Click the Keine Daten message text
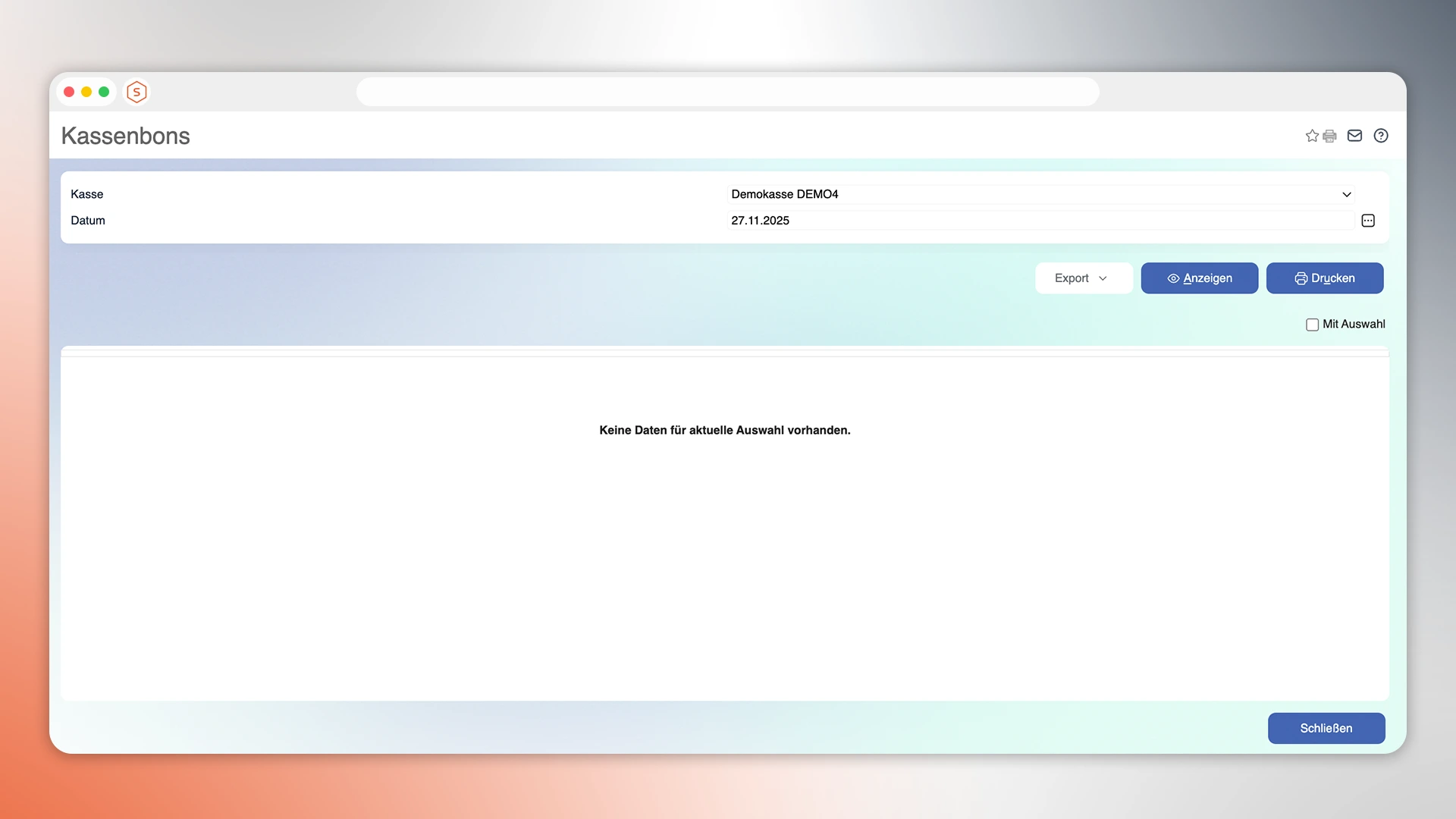 click(x=724, y=430)
